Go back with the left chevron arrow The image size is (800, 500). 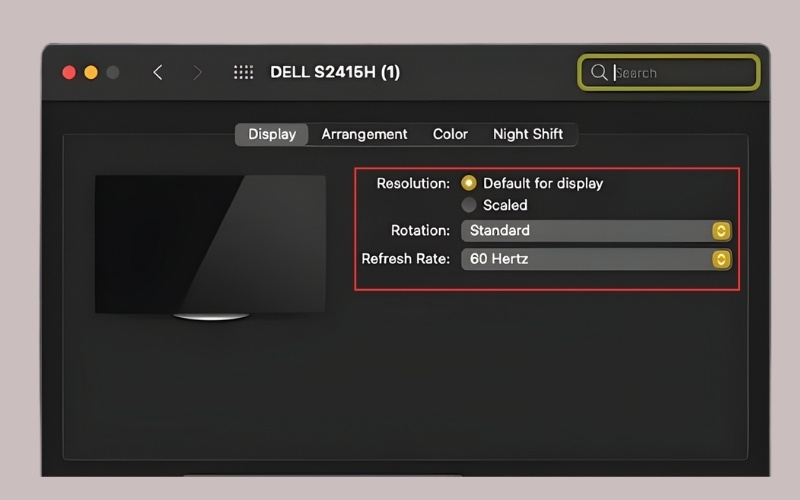click(158, 72)
